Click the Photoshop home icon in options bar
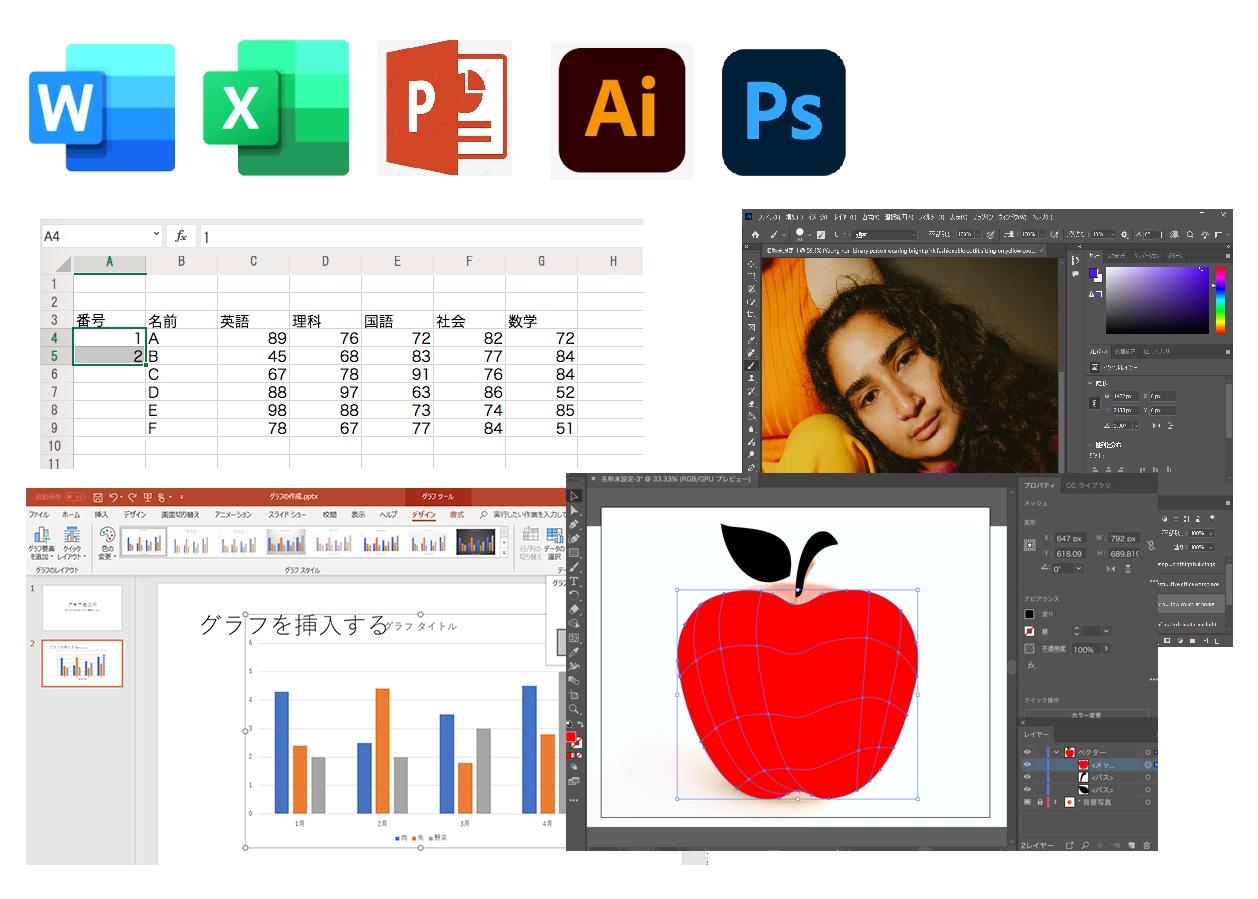 (x=757, y=234)
